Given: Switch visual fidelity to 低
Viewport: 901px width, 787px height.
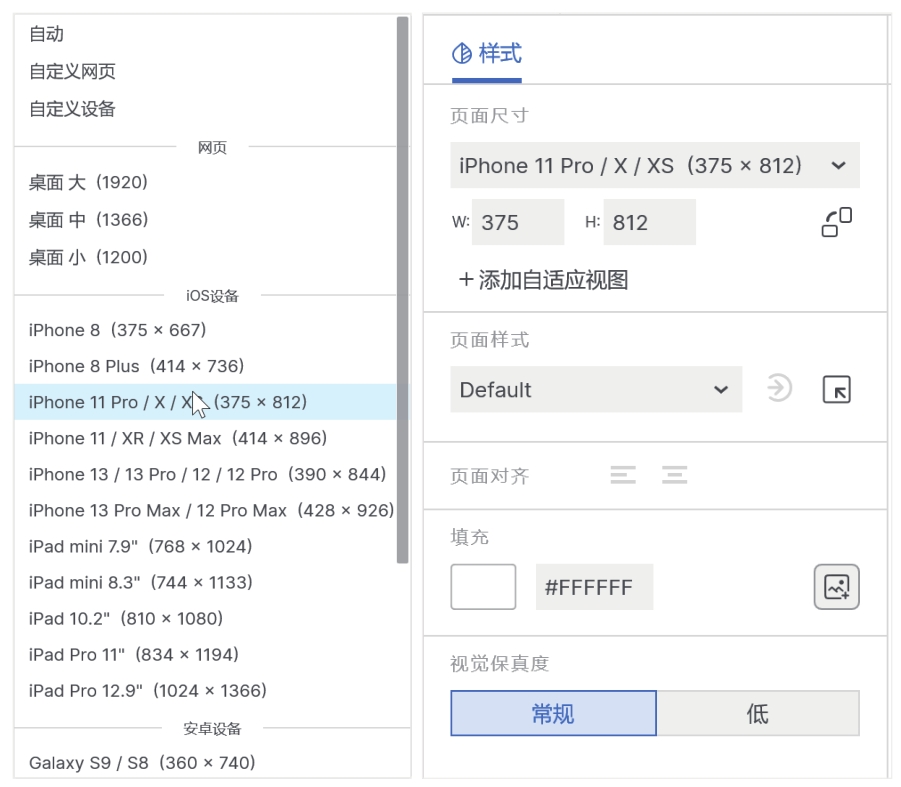Looking at the screenshot, I should click(x=757, y=713).
